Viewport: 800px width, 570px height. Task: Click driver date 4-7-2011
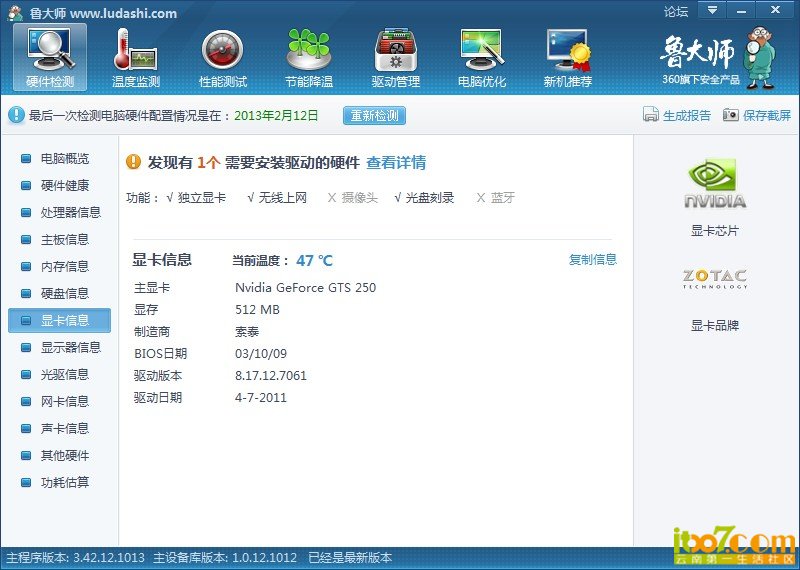(261, 398)
